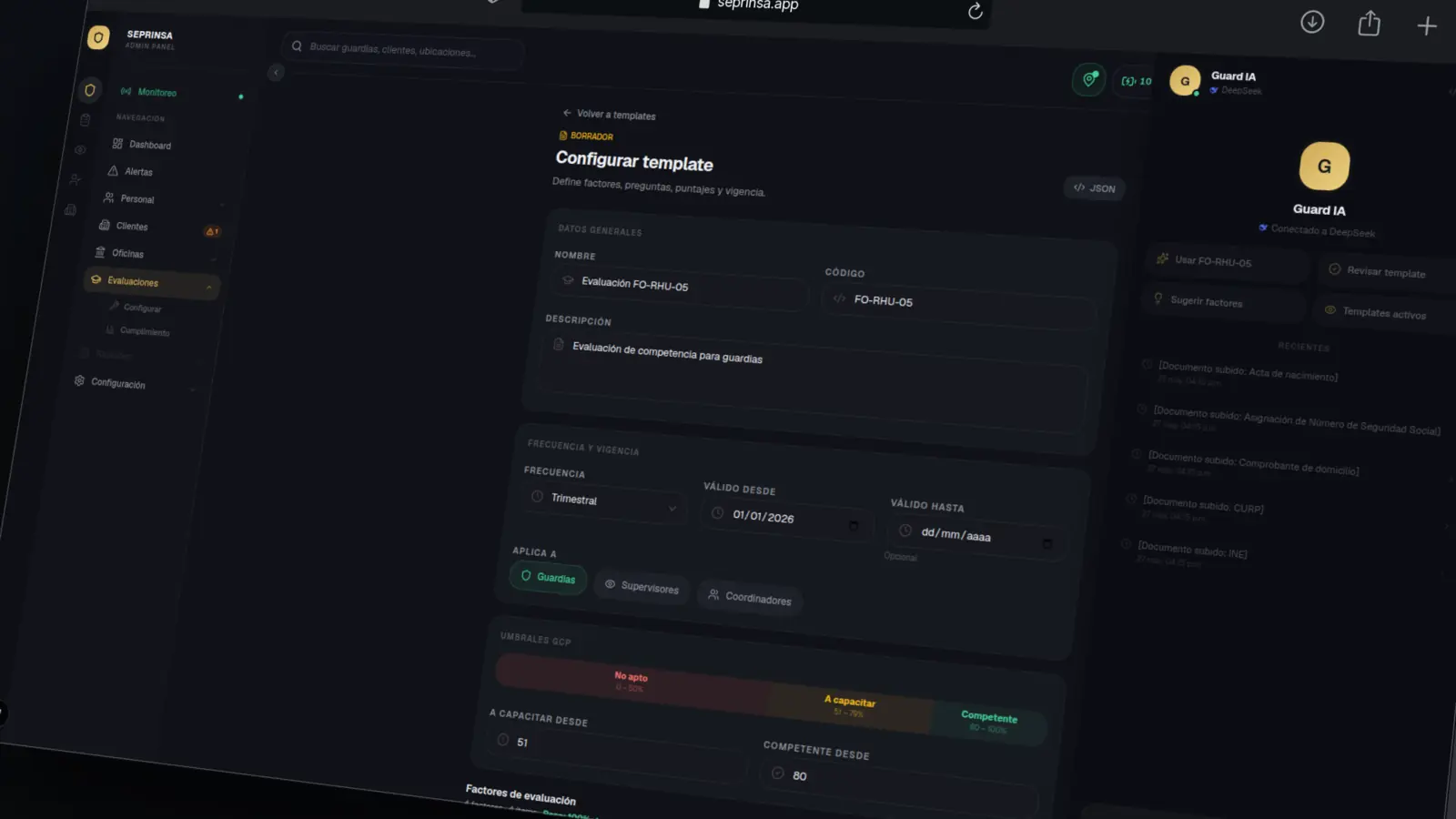Viewport: 1456px width, 819px height.
Task: Click the Factores de evaluación heading
Action: point(521,794)
